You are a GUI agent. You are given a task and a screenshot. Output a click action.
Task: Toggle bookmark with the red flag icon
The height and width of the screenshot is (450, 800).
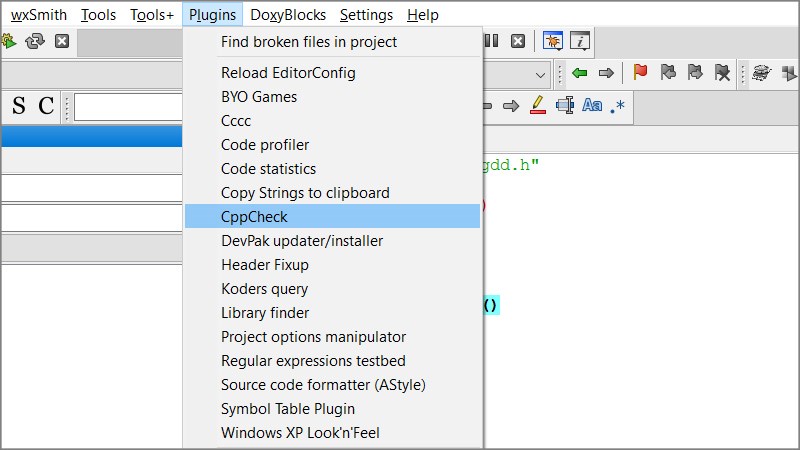point(640,73)
